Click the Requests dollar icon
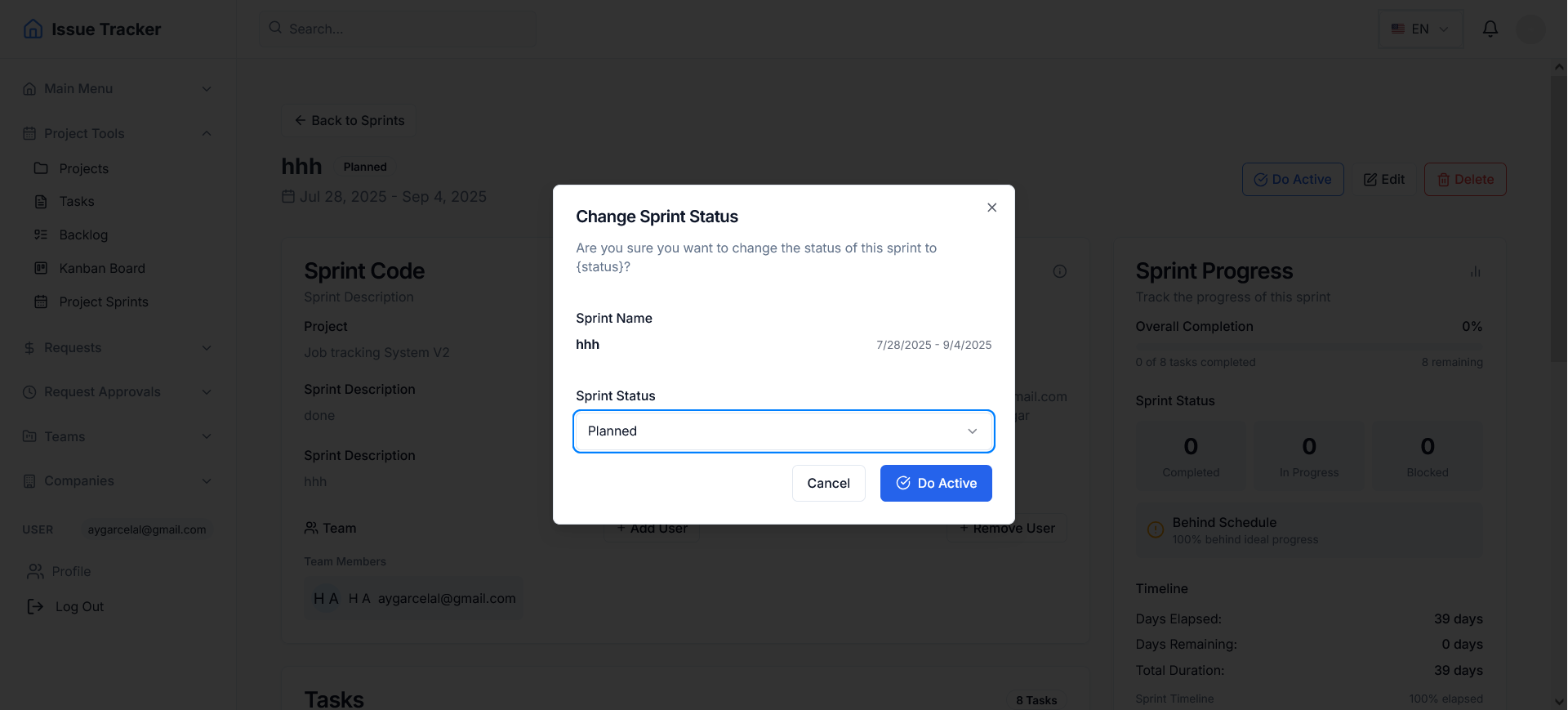The image size is (1568, 710). [x=29, y=348]
